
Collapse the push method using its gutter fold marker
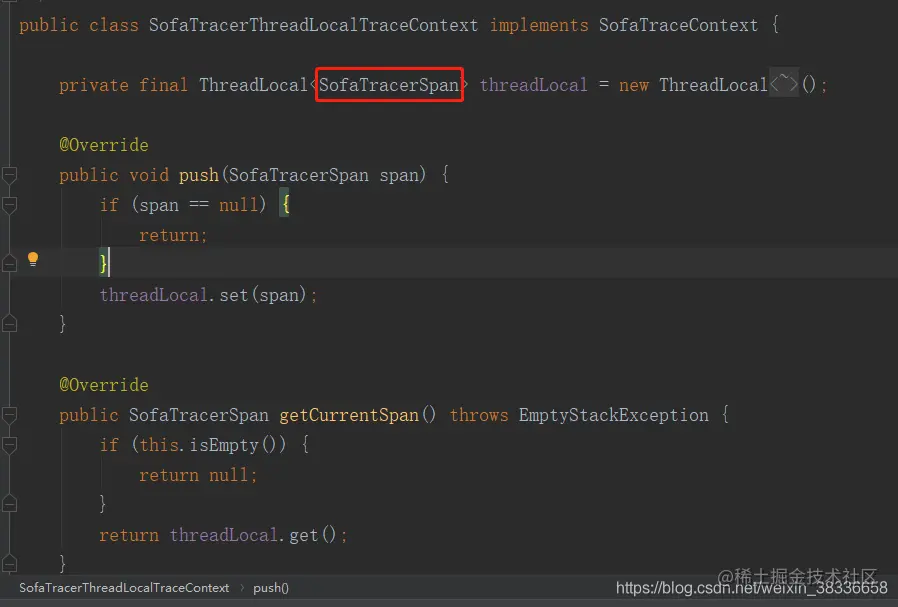click(9, 175)
